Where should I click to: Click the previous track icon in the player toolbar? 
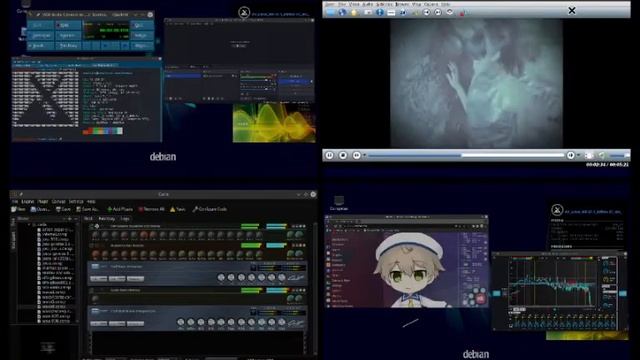click(x=427, y=12)
